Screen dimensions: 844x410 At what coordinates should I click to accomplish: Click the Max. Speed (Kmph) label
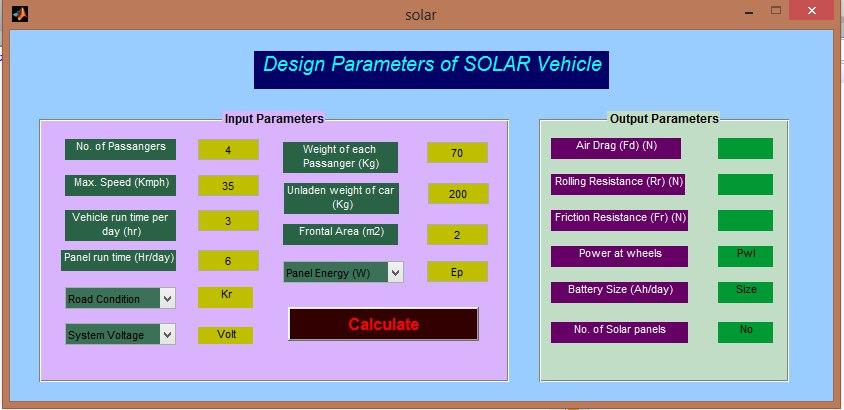click(x=121, y=186)
